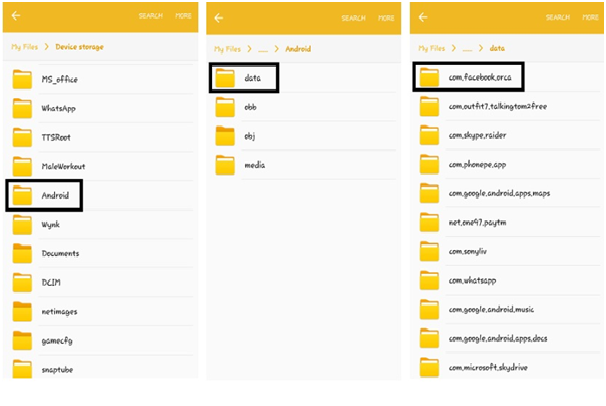Open the MS_office folder
This screenshot has height=406, width=606.
click(x=58, y=79)
